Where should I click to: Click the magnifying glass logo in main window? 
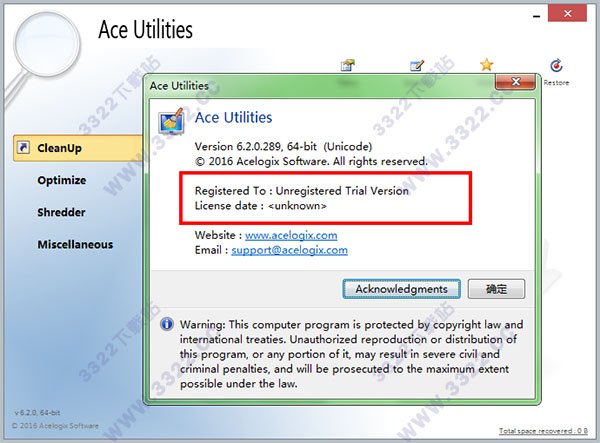click(43, 57)
